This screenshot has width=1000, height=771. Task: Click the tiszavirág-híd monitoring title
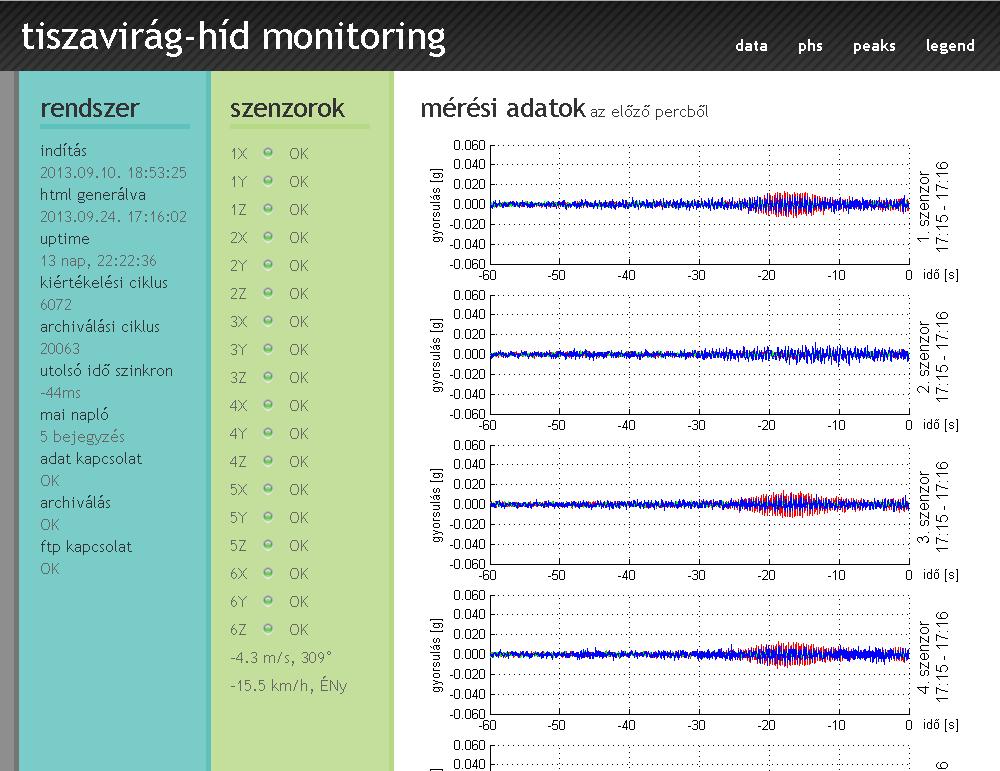click(233, 37)
